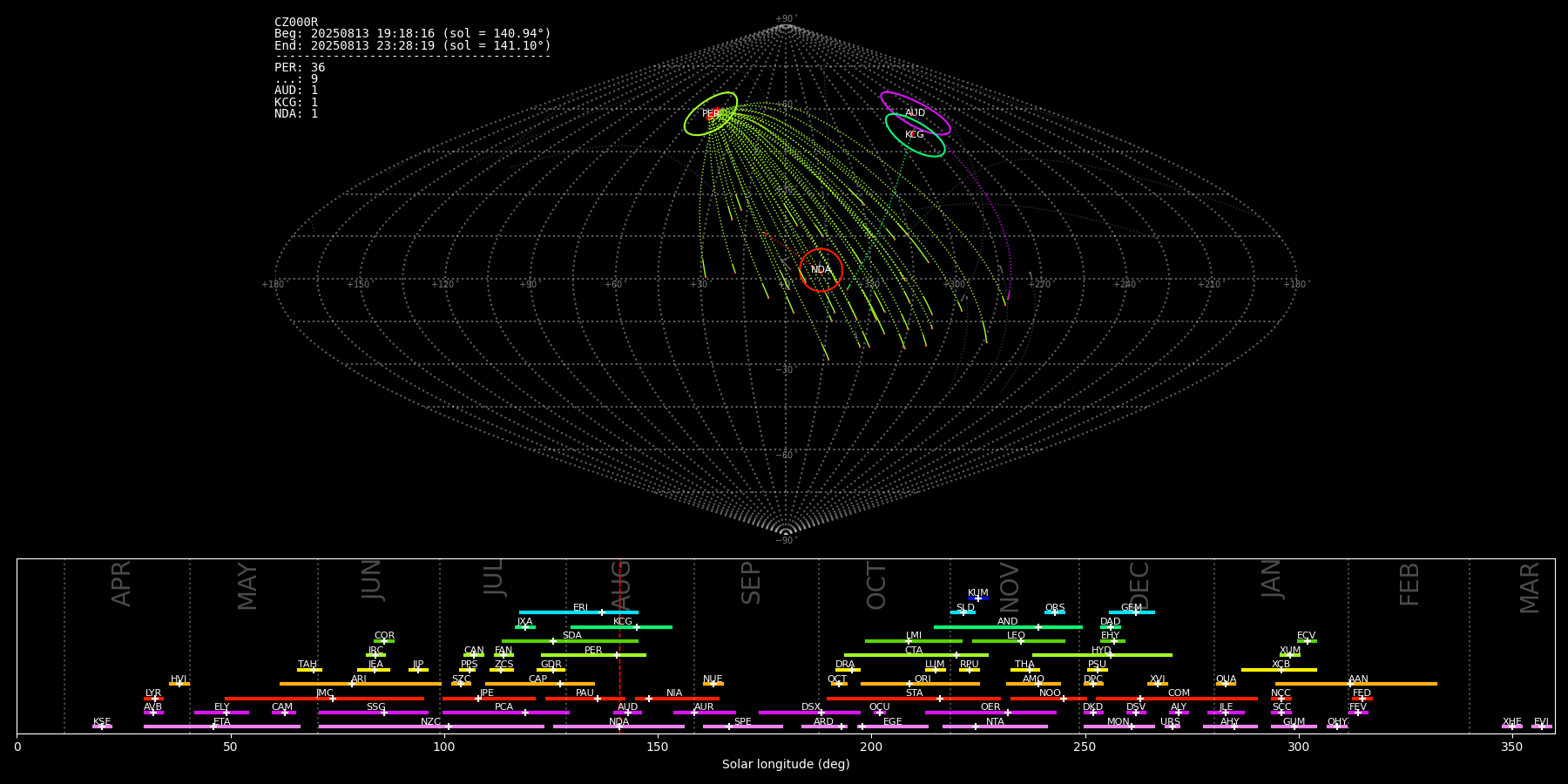Viewport: 1568px width, 784px height.
Task: Click the -90° south pole label
Action: coord(786,541)
